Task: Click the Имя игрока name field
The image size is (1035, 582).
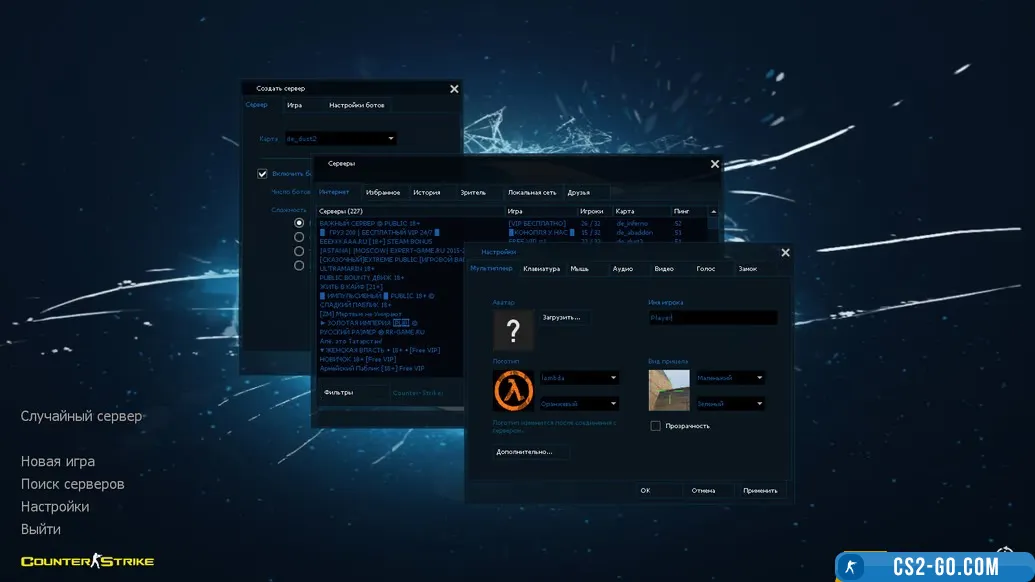Action: coord(712,317)
